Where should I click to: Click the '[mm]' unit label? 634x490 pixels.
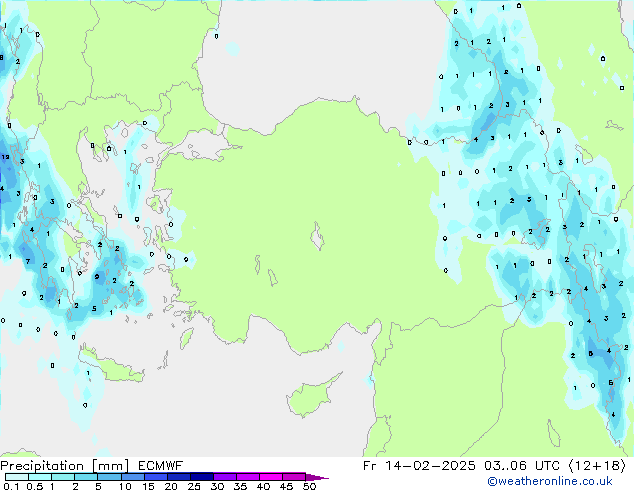point(110,466)
